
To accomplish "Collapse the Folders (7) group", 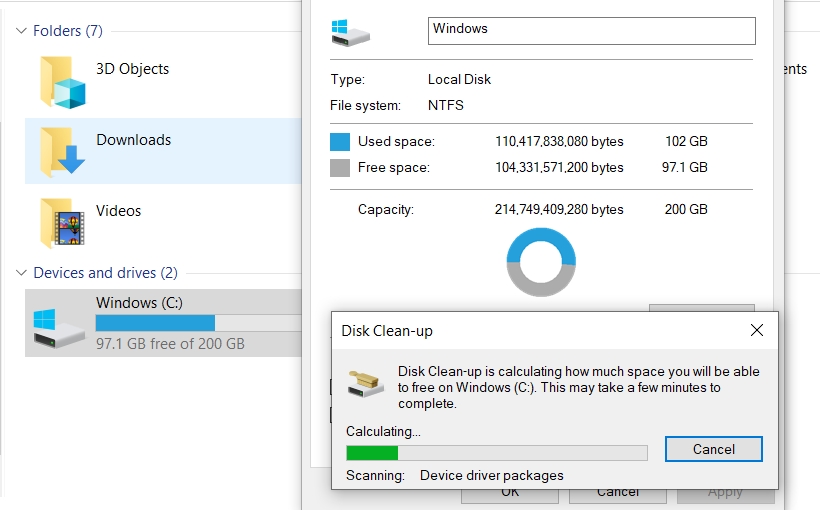I will point(21,31).
